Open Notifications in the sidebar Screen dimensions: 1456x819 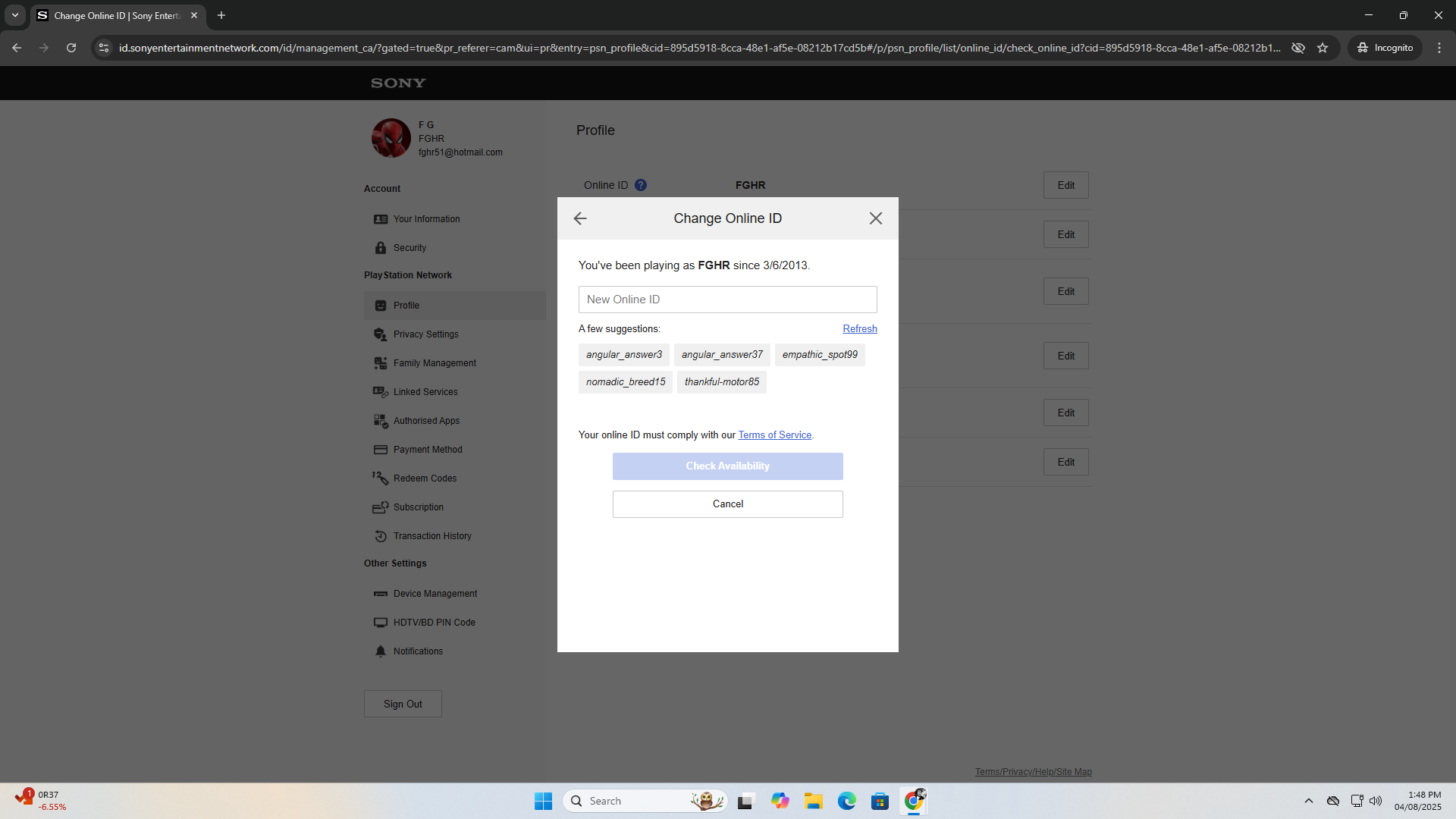point(418,651)
